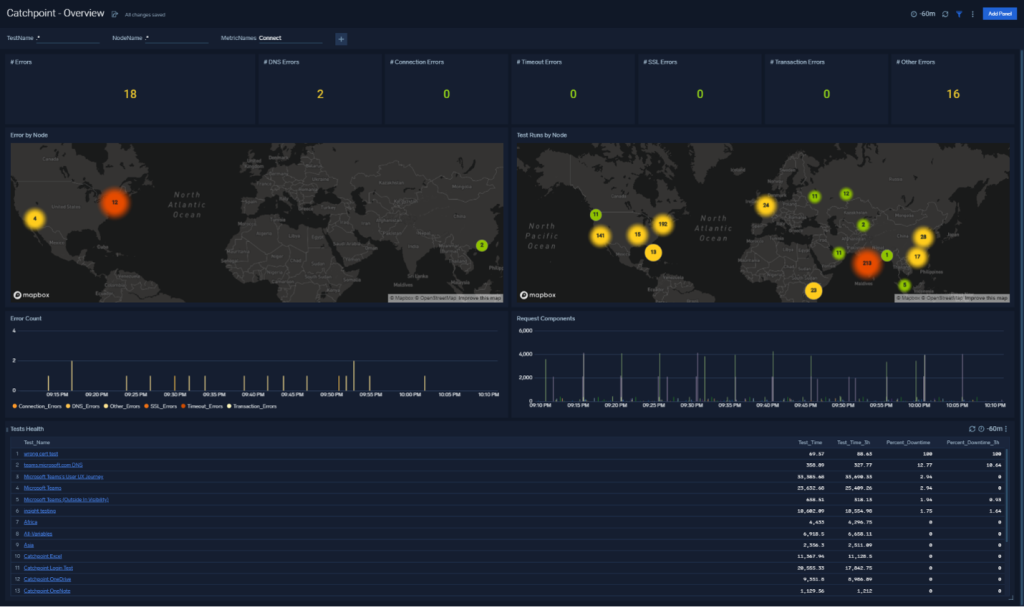1024x610 pixels.
Task: Sort by the Percent_Downtime column header
Action: pos(909,442)
